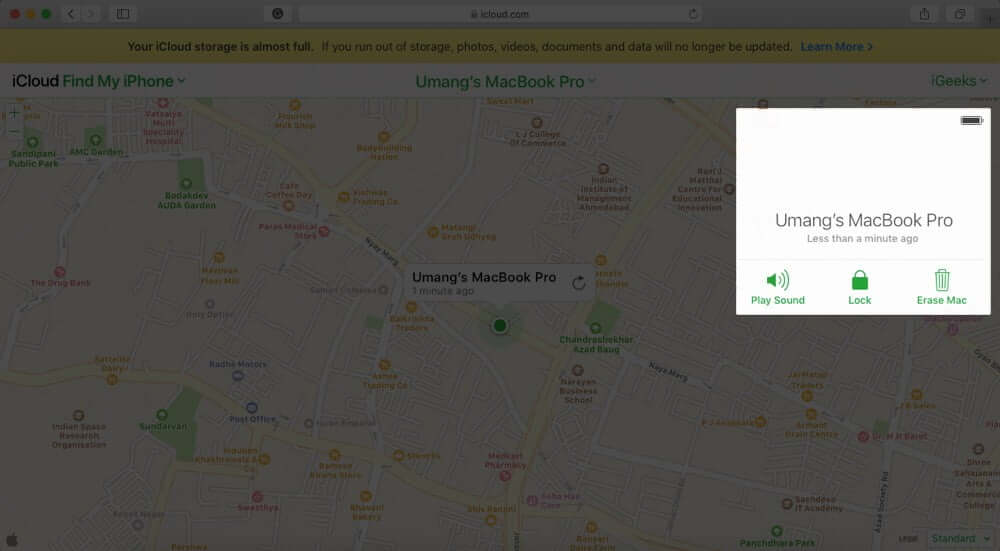Click Umang's MacBook Pro panel title
The width and height of the screenshot is (1000, 551).
864,220
